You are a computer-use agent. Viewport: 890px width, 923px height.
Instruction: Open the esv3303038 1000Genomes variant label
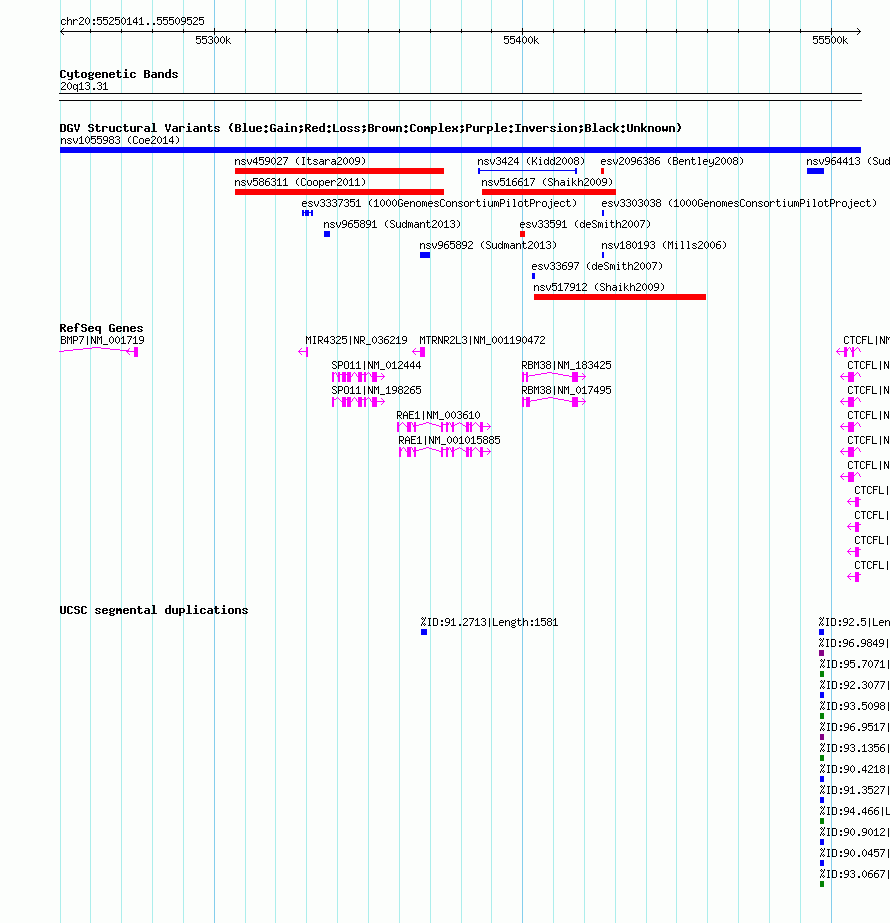739,203
